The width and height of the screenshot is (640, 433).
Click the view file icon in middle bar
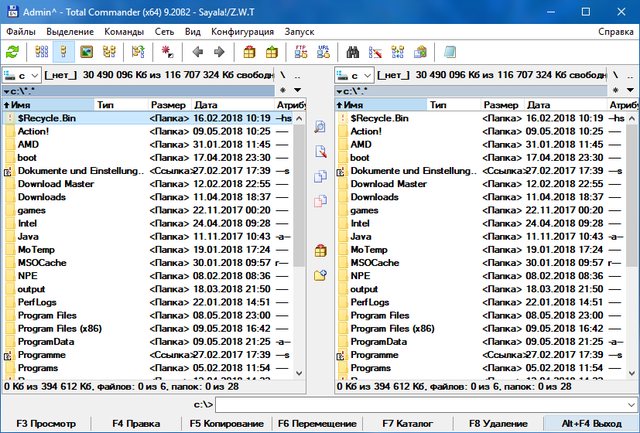tap(320, 127)
